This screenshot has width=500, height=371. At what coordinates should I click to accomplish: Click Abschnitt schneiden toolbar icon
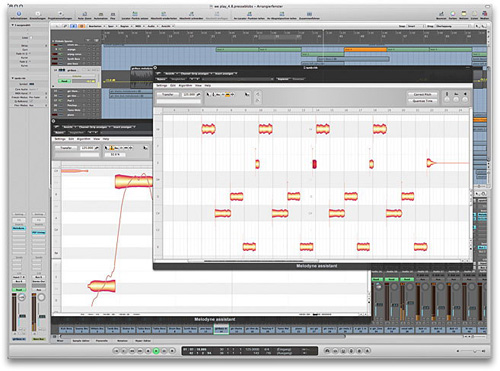pos(191,14)
